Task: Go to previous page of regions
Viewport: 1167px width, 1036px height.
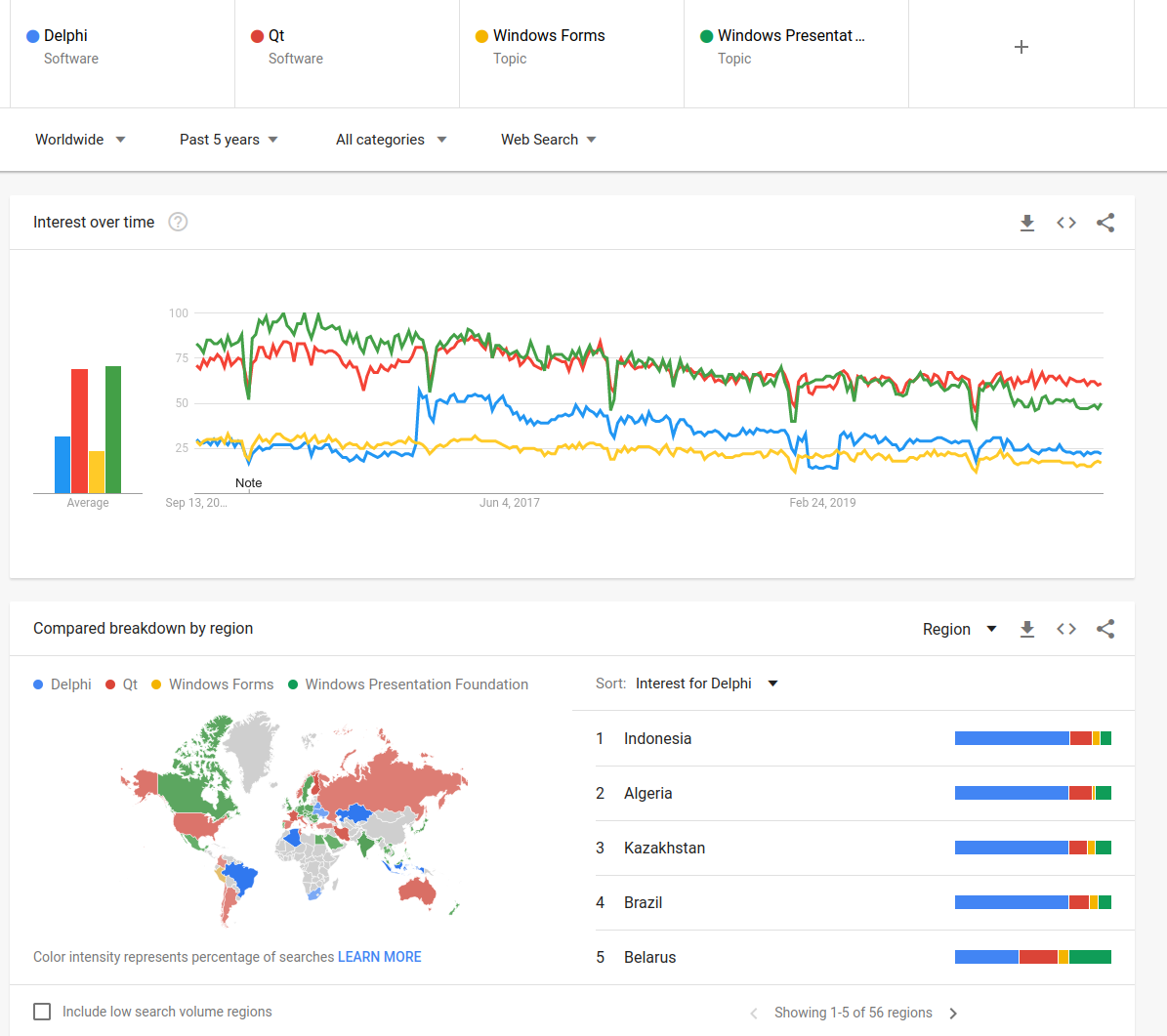Action: [x=754, y=1013]
